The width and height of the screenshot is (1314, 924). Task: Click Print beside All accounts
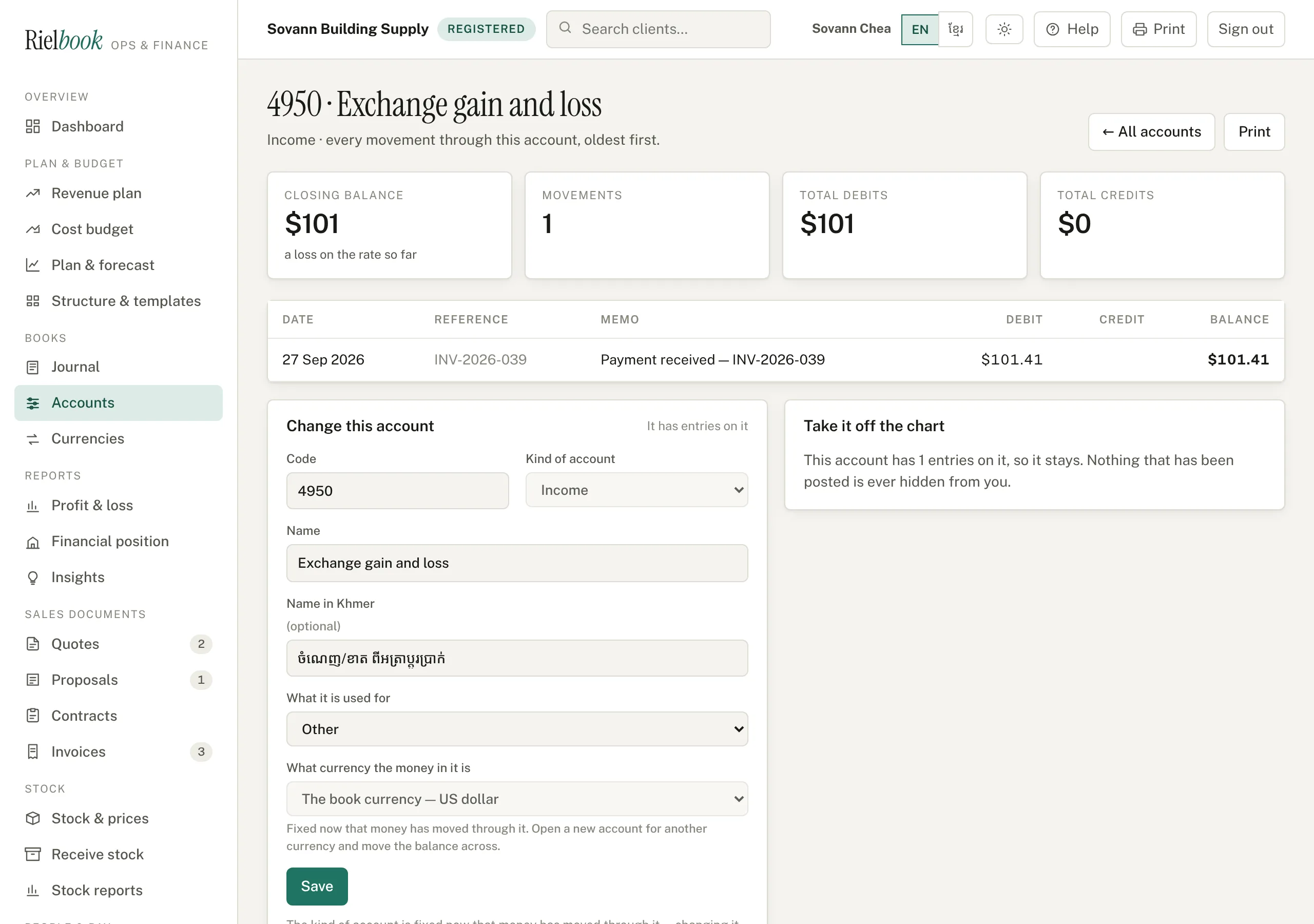coord(1254,132)
